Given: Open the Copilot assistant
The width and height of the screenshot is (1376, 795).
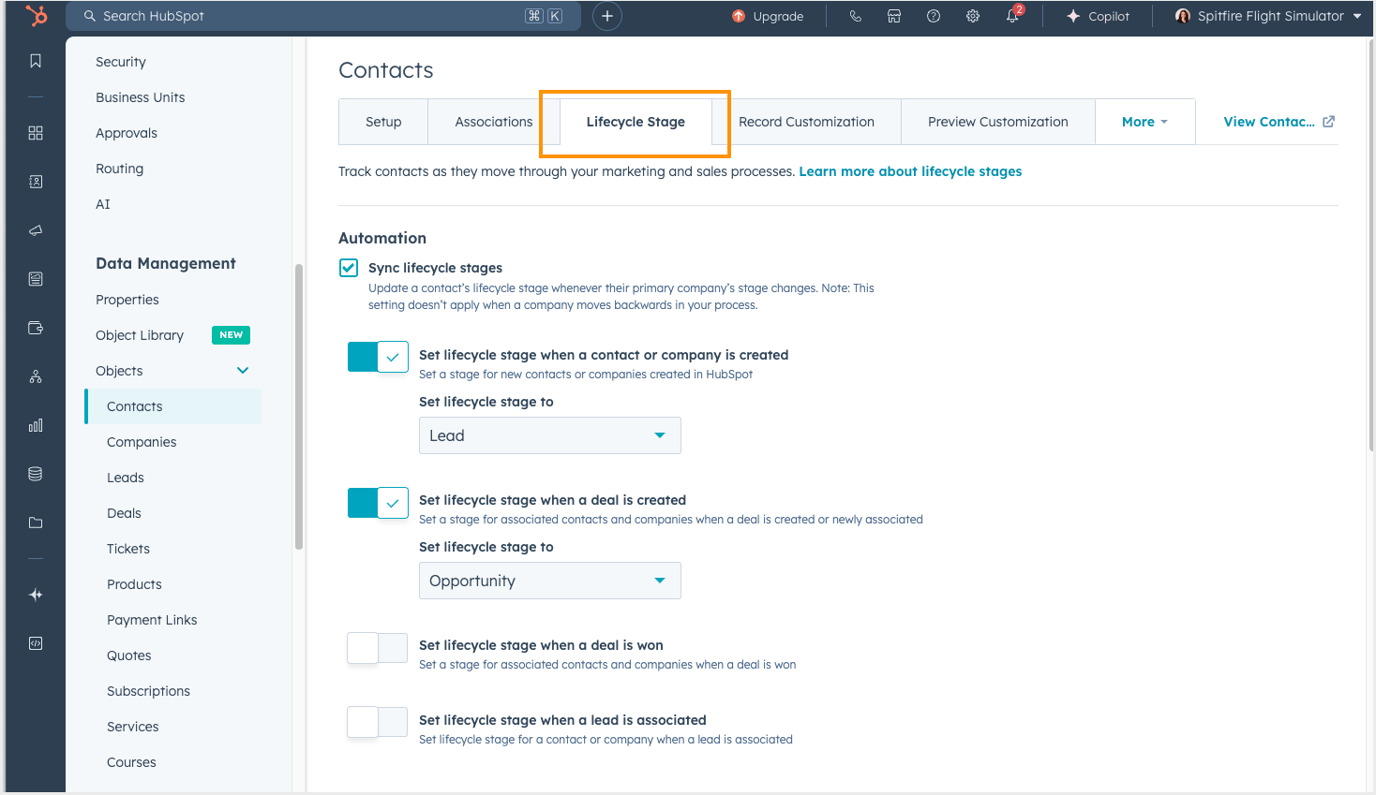Looking at the screenshot, I should 1097,16.
